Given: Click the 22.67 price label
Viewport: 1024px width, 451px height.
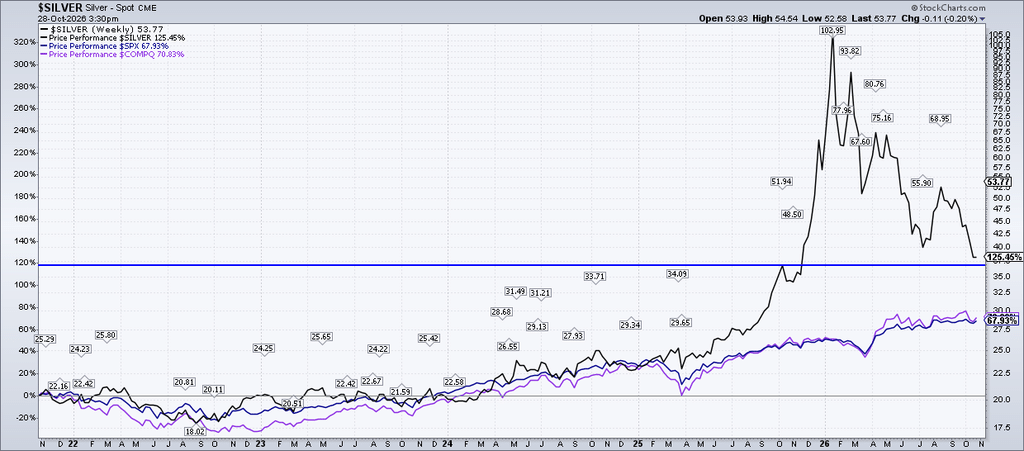Looking at the screenshot, I should coord(372,381).
